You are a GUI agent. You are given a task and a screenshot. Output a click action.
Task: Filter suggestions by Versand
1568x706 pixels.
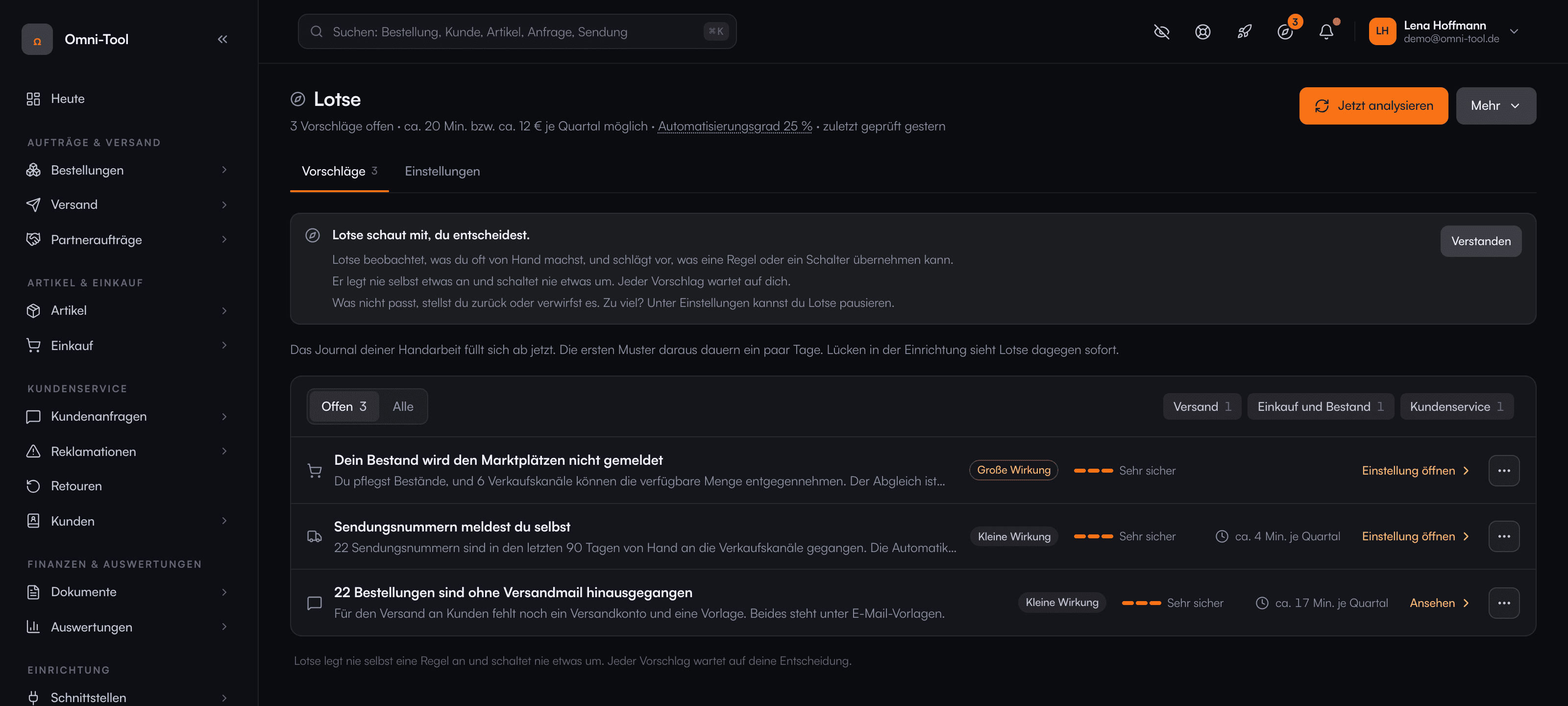[1201, 407]
